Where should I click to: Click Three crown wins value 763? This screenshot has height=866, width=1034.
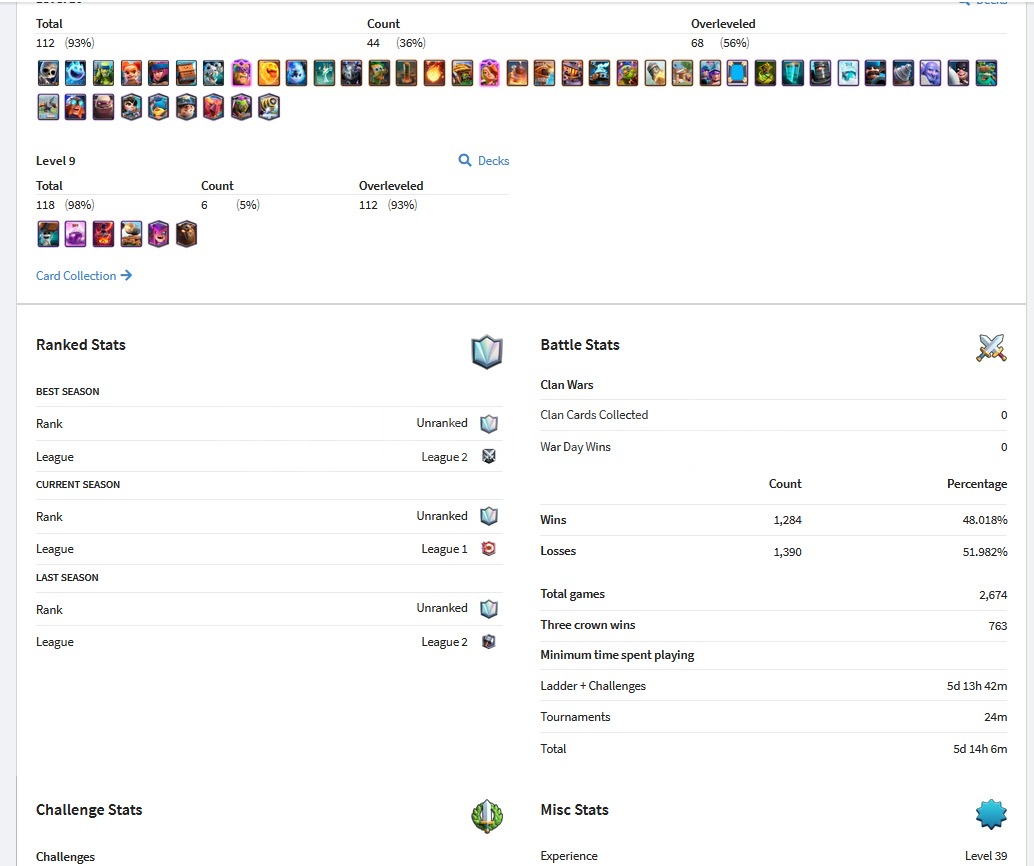coord(998,626)
